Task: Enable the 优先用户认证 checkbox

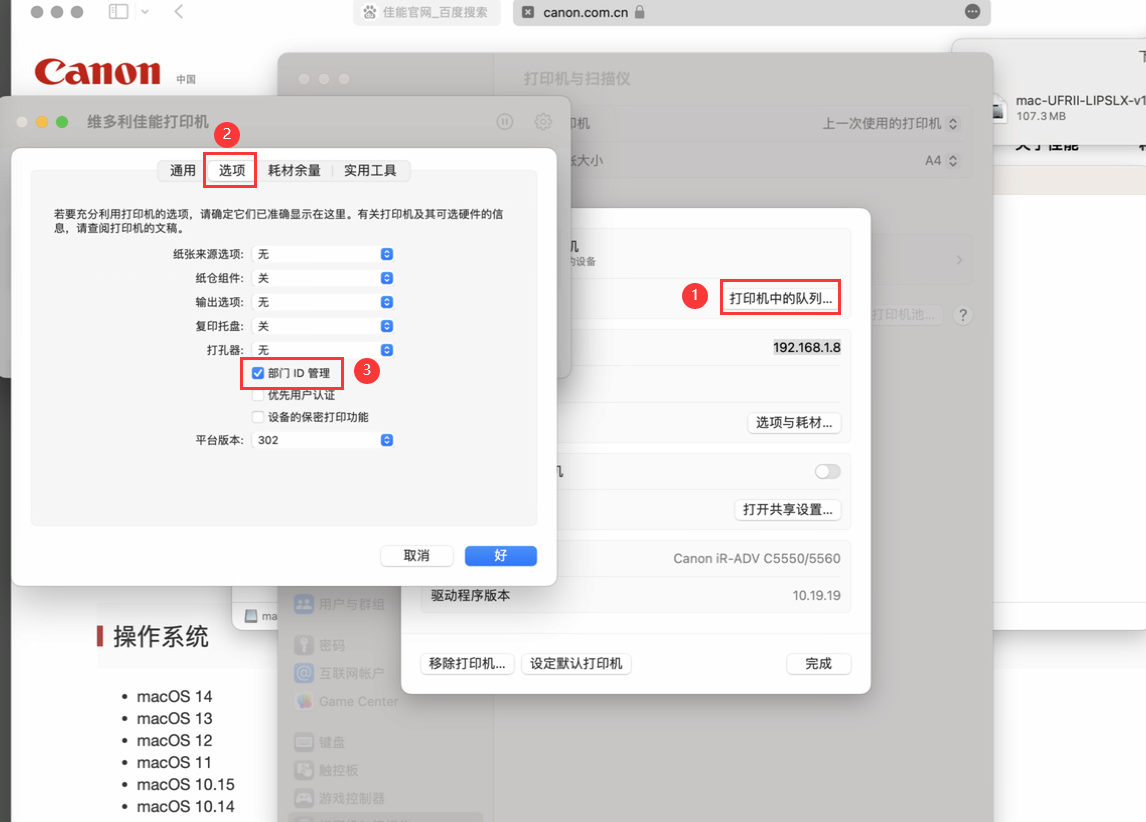Action: coord(258,395)
